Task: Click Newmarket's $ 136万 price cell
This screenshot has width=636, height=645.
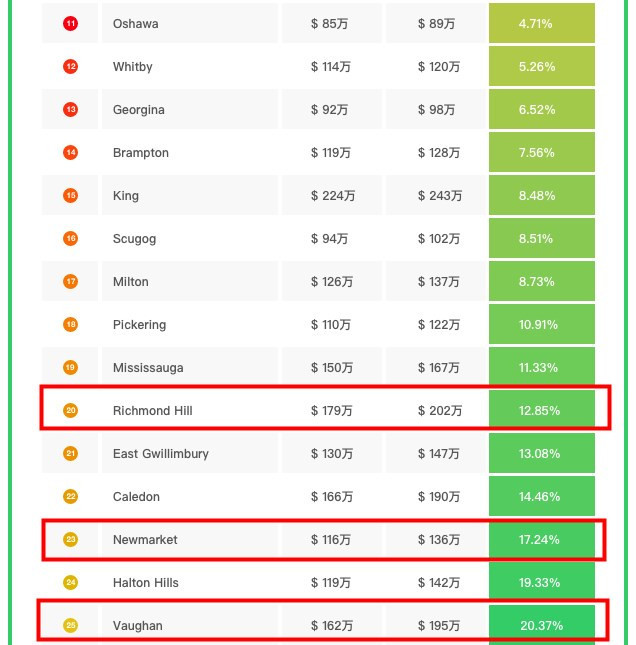Action: pos(439,539)
